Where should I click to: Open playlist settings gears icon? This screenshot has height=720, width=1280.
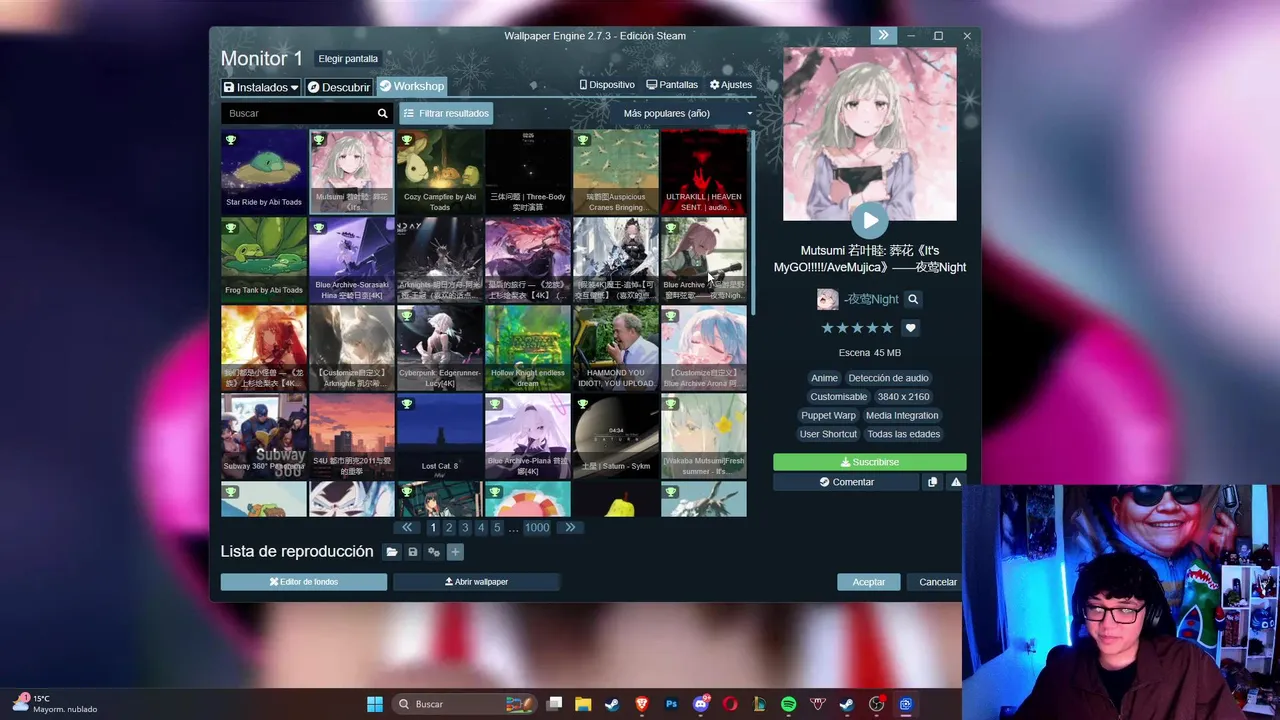click(434, 552)
